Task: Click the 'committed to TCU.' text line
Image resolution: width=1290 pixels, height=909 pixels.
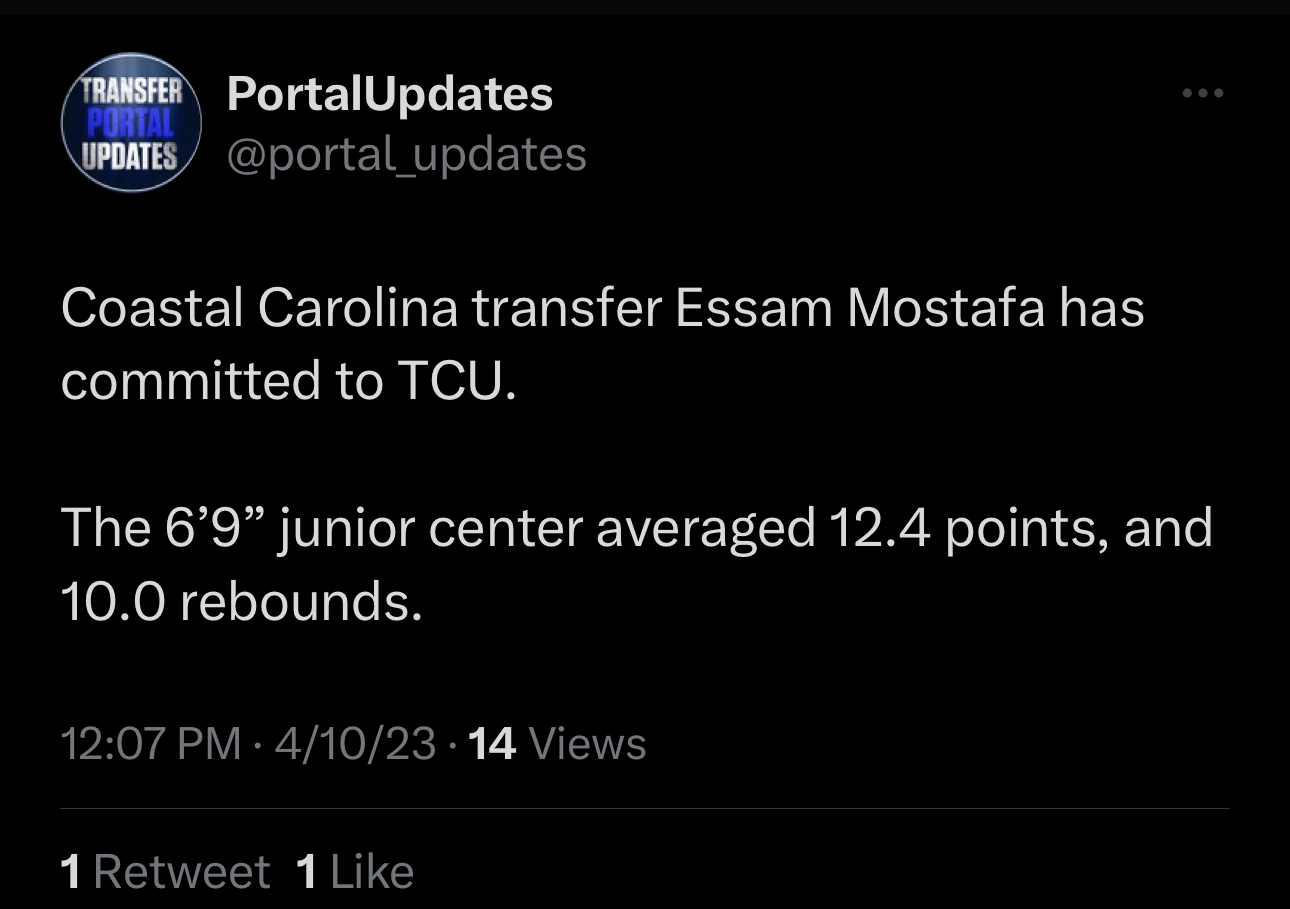Action: pyautogui.click(x=289, y=381)
